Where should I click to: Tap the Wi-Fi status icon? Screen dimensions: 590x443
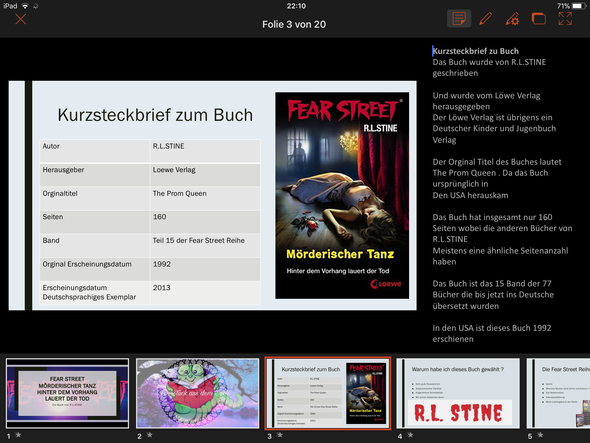(25, 6)
